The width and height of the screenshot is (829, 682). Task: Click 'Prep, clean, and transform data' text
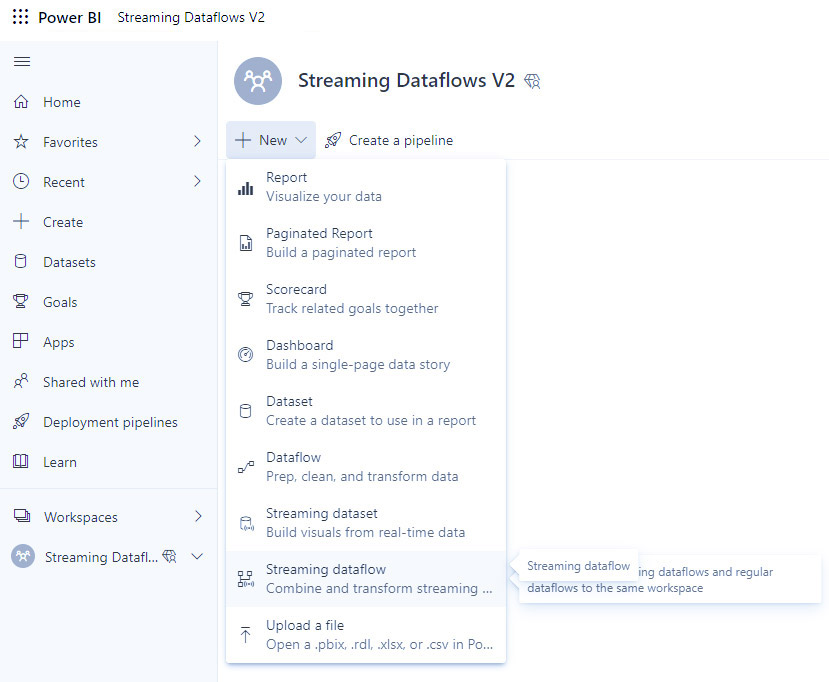pos(362,477)
